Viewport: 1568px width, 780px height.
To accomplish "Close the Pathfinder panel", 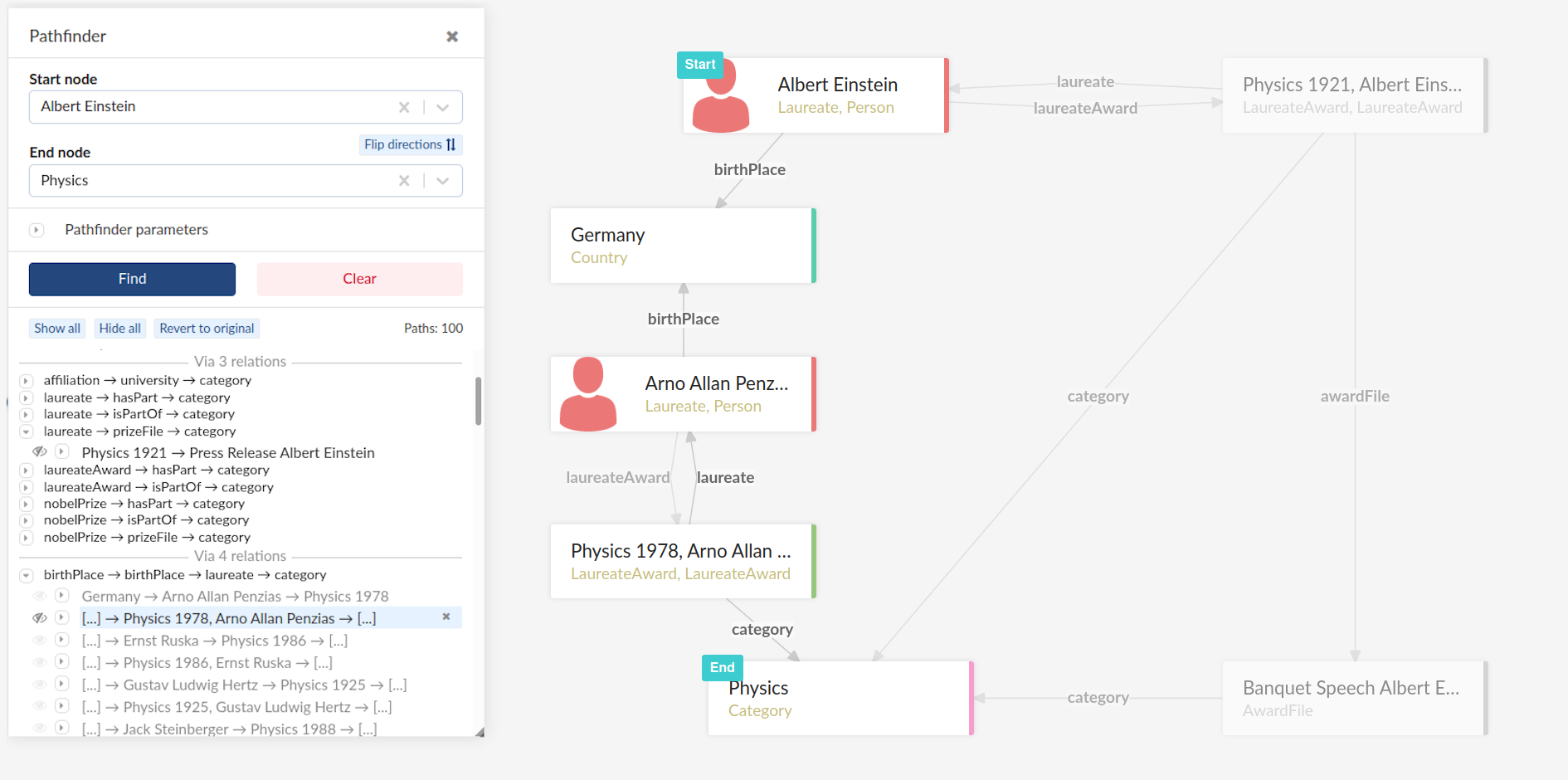I will (452, 37).
